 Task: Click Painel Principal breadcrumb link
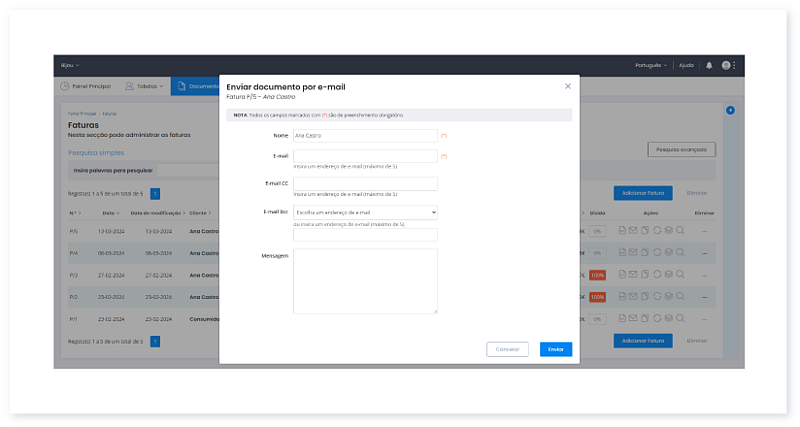point(82,114)
